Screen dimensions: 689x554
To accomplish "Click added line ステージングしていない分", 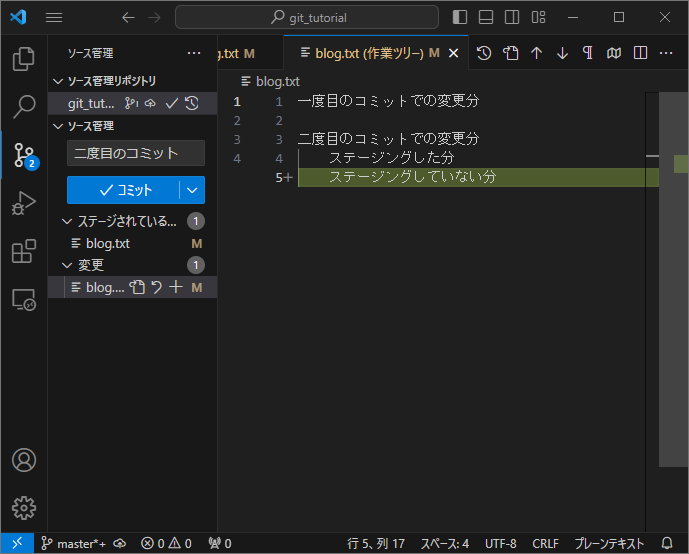I will [x=413, y=177].
